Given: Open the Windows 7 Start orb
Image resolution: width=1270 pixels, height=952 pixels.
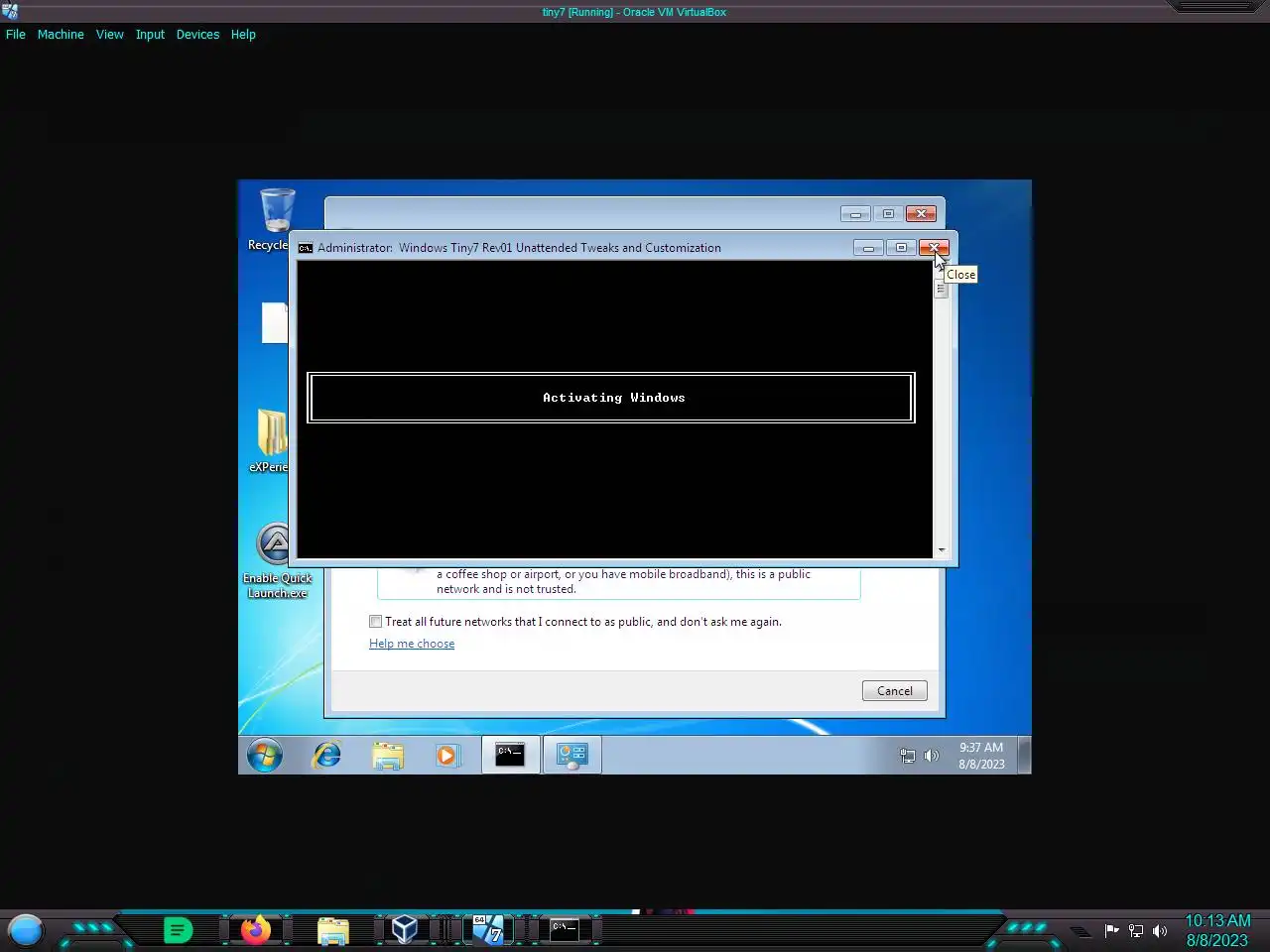Looking at the screenshot, I should click(x=265, y=756).
